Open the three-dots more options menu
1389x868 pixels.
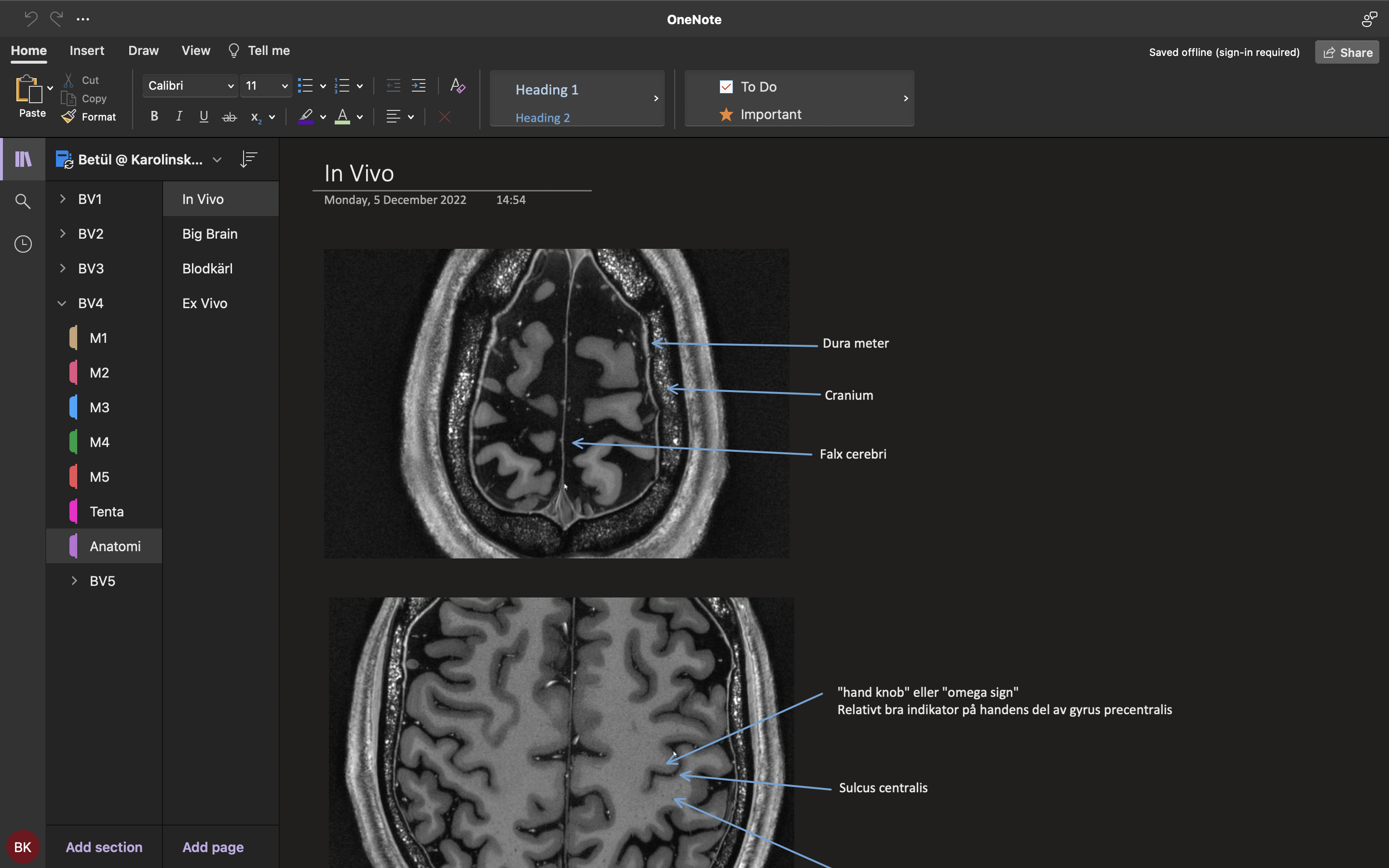(x=82, y=19)
